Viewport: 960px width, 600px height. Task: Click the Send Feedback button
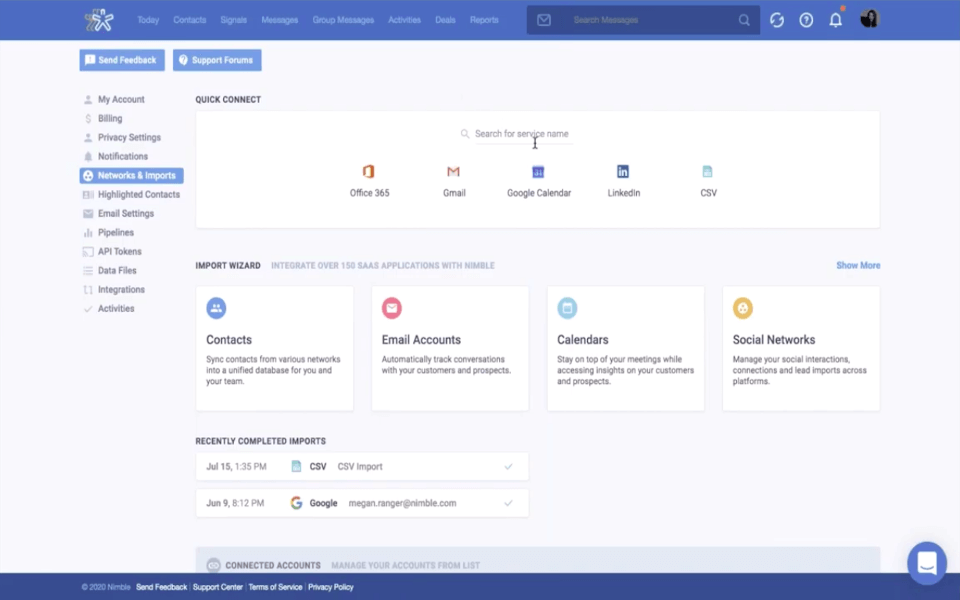click(122, 60)
